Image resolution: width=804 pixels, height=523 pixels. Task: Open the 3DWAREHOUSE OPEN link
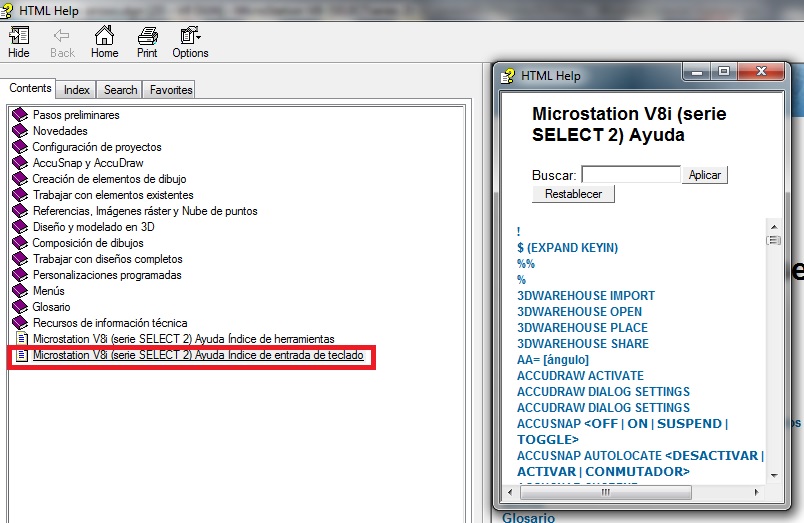point(579,311)
